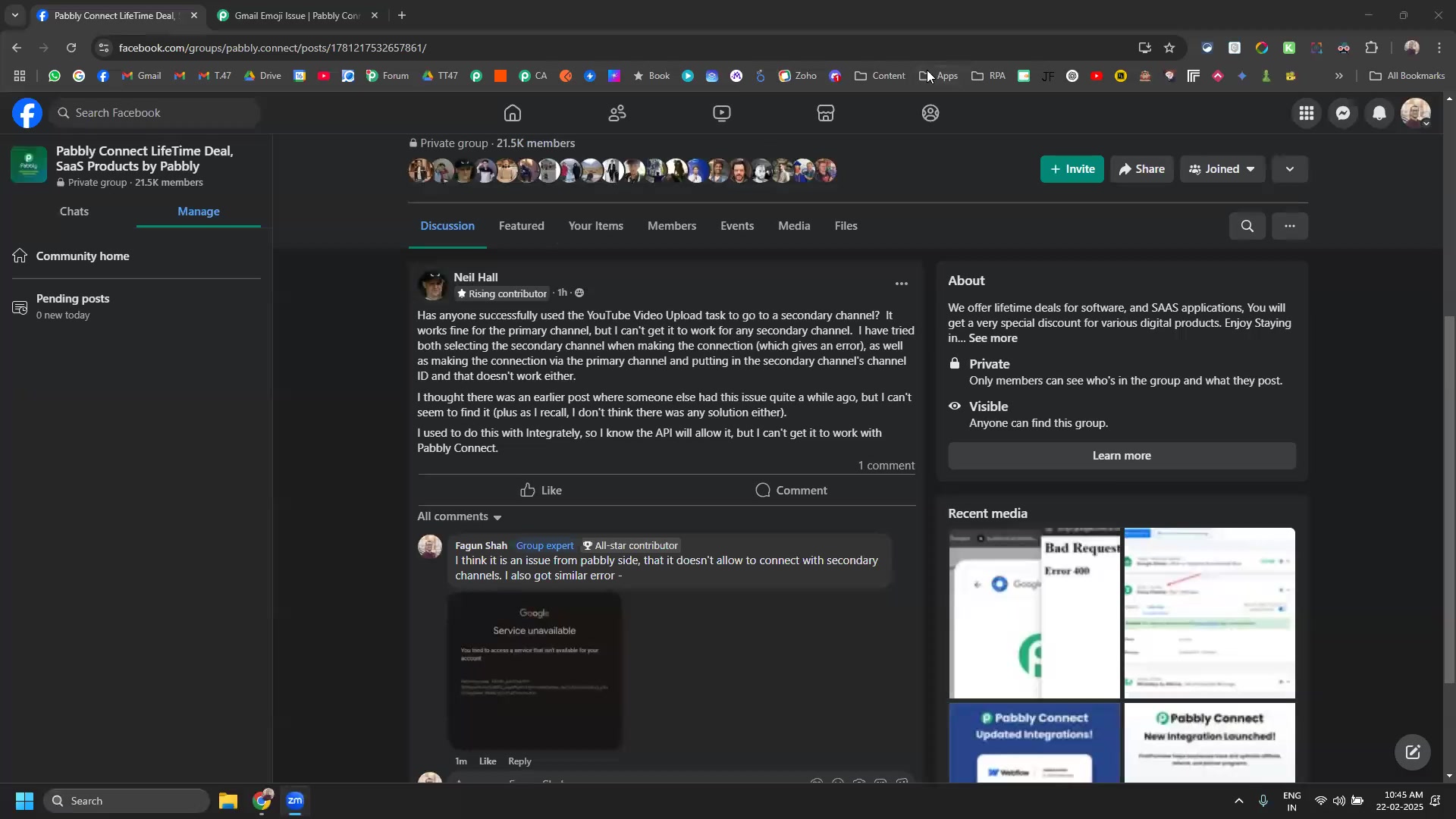Like Fagun Shah's comment
Viewport: 1456px width, 819px height.
tap(488, 761)
